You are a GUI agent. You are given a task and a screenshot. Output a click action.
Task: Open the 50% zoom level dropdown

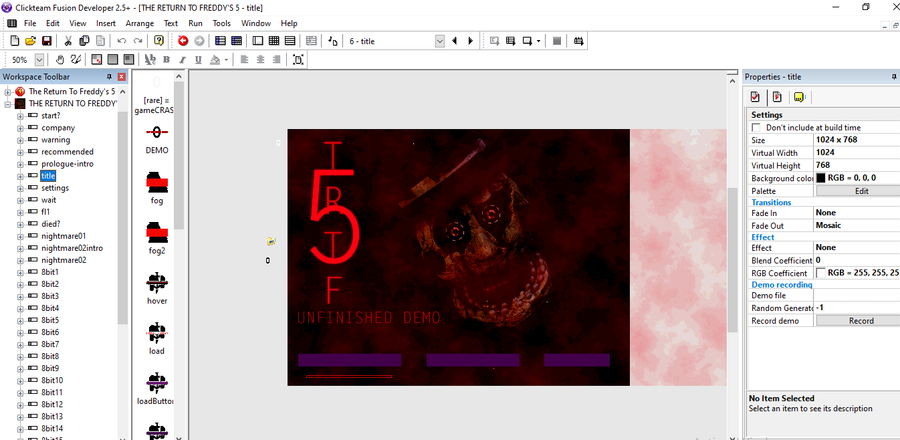[40, 59]
